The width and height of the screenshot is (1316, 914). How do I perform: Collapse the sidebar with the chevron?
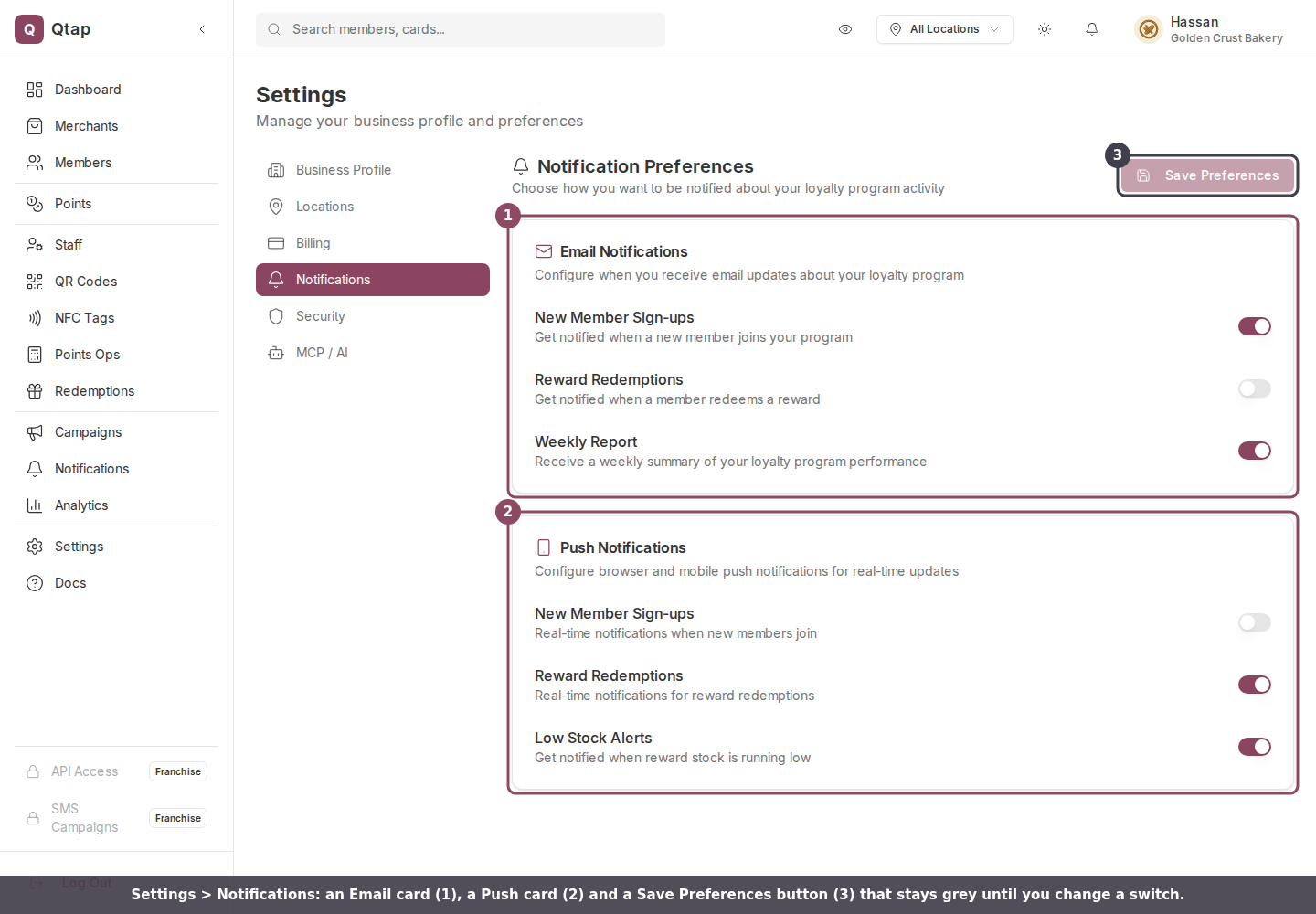[202, 29]
